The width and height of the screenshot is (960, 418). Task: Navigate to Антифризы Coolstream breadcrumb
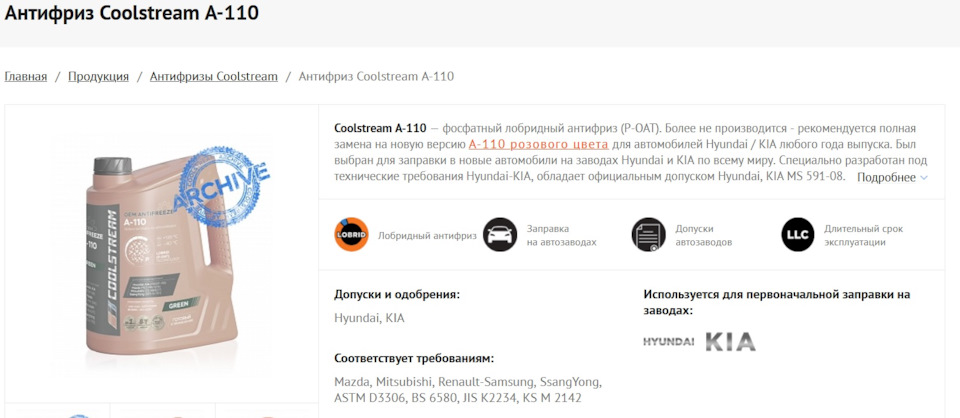coord(214,76)
